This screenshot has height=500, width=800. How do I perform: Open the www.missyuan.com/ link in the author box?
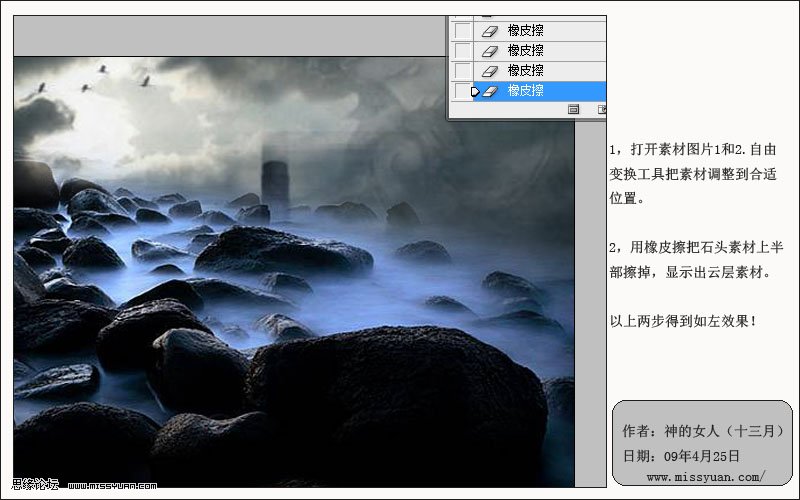[706, 478]
